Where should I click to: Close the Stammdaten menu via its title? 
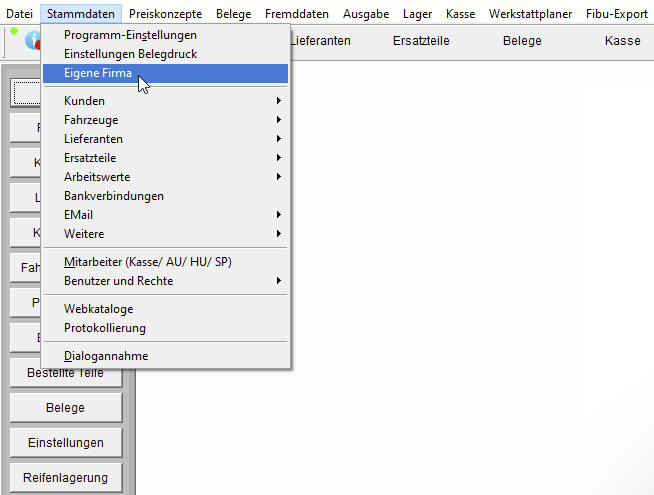(x=81, y=14)
